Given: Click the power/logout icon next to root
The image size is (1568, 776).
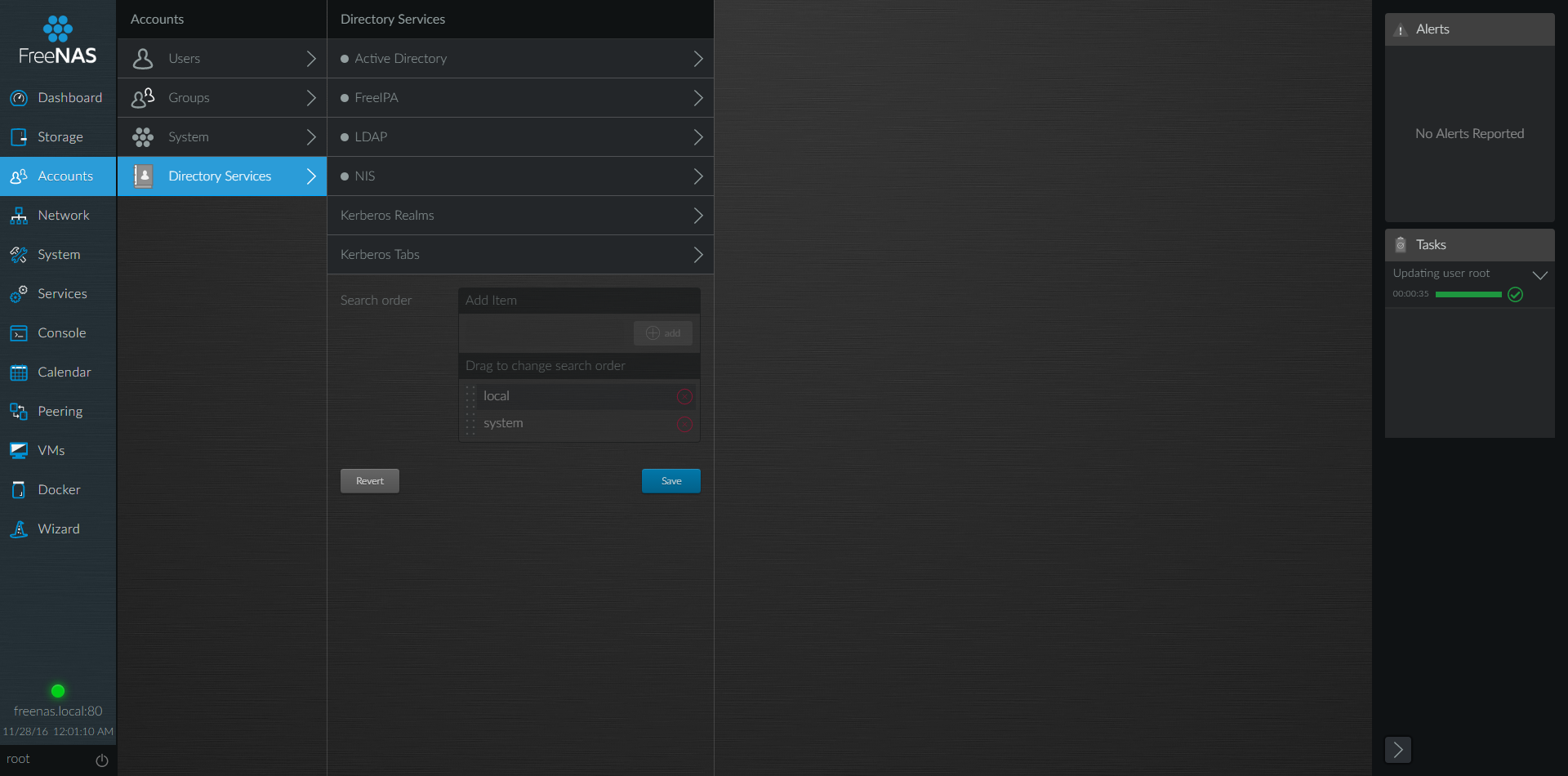Looking at the screenshot, I should click(x=101, y=760).
